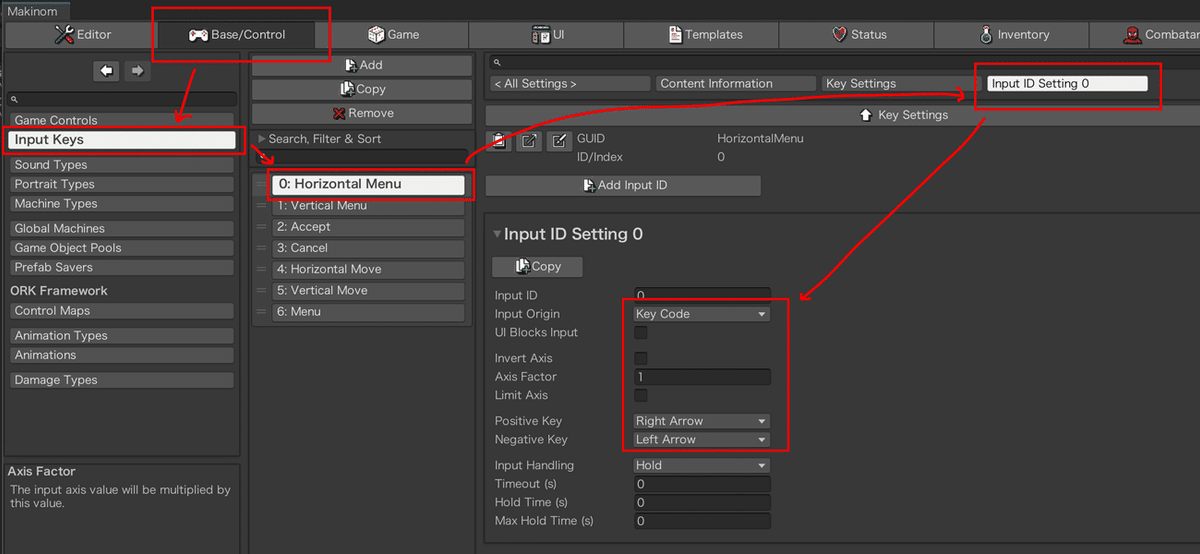Focus the Input ID number field
The height and width of the screenshot is (554, 1200).
pos(702,295)
